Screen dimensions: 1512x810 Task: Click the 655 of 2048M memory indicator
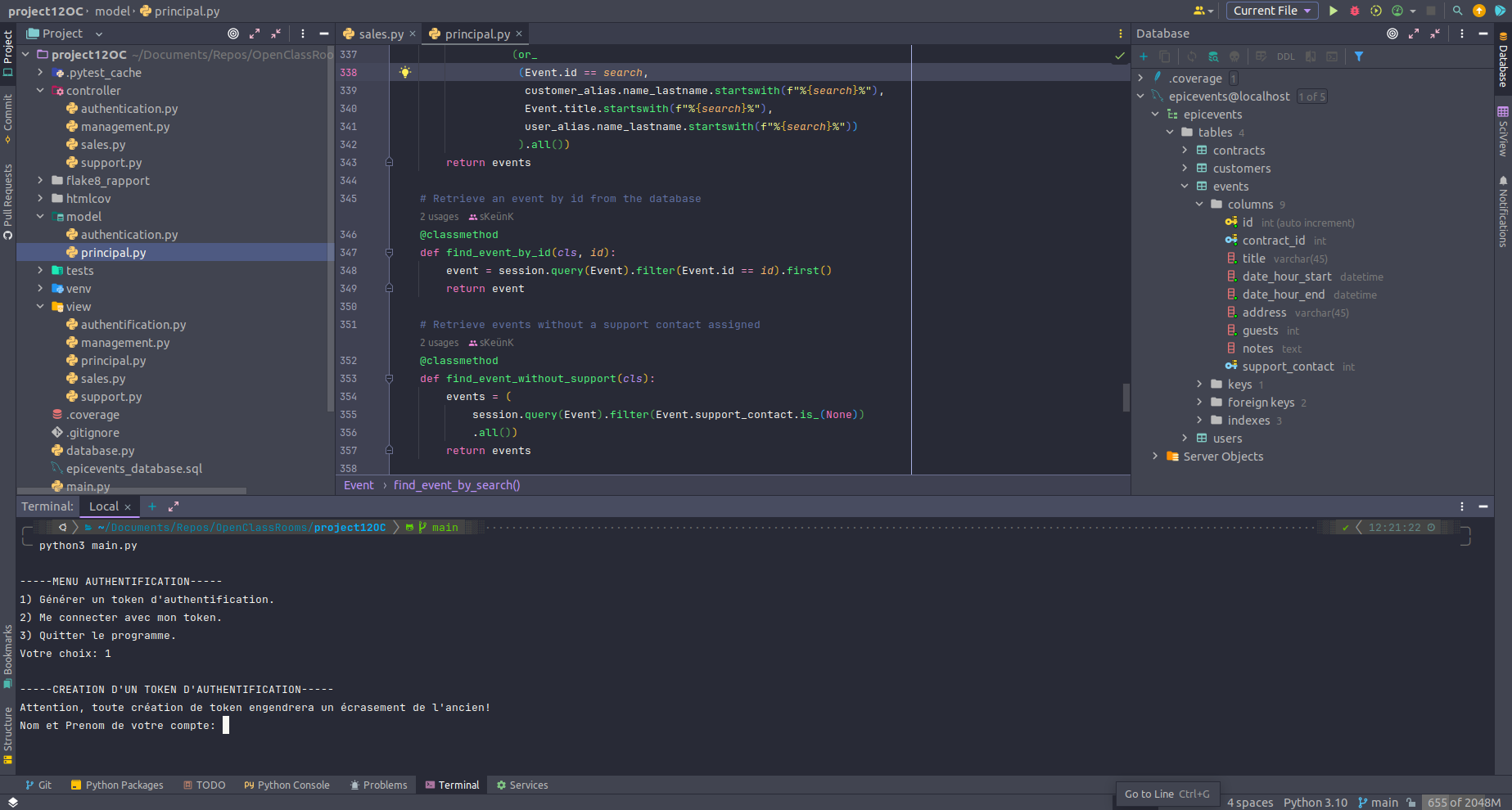pos(1463,802)
